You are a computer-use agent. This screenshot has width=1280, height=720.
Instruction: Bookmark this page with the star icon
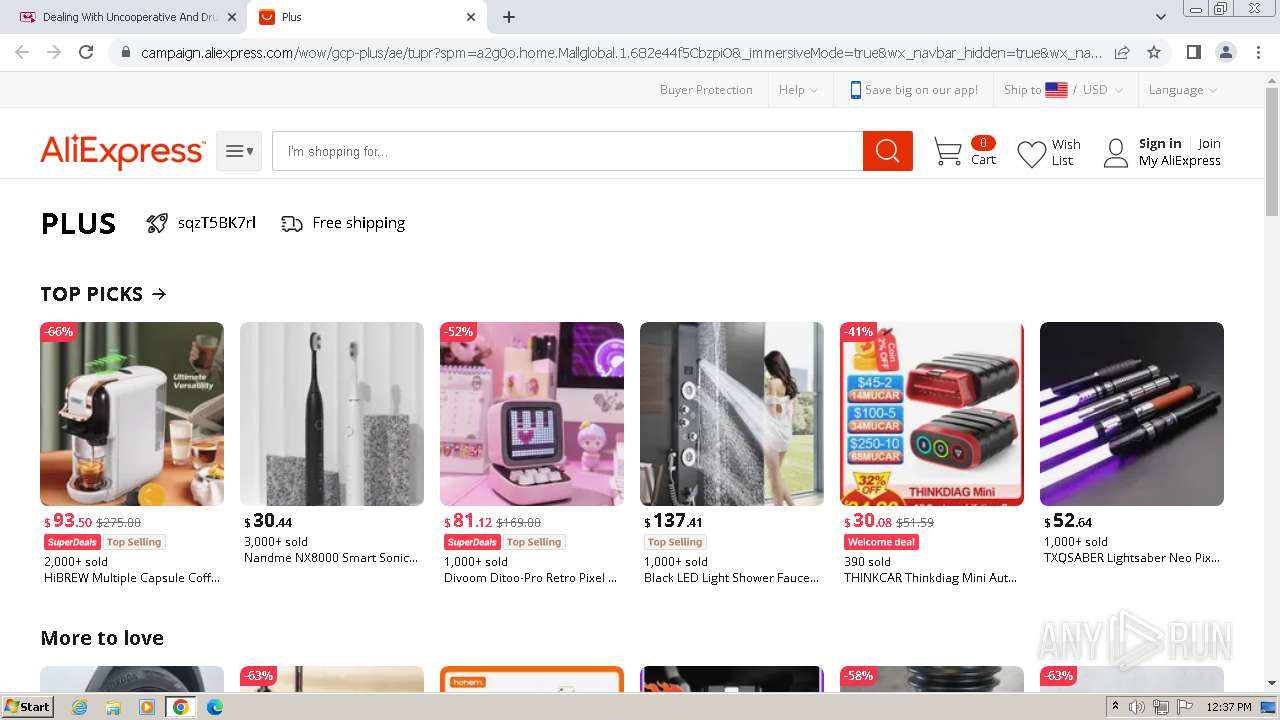(1154, 52)
